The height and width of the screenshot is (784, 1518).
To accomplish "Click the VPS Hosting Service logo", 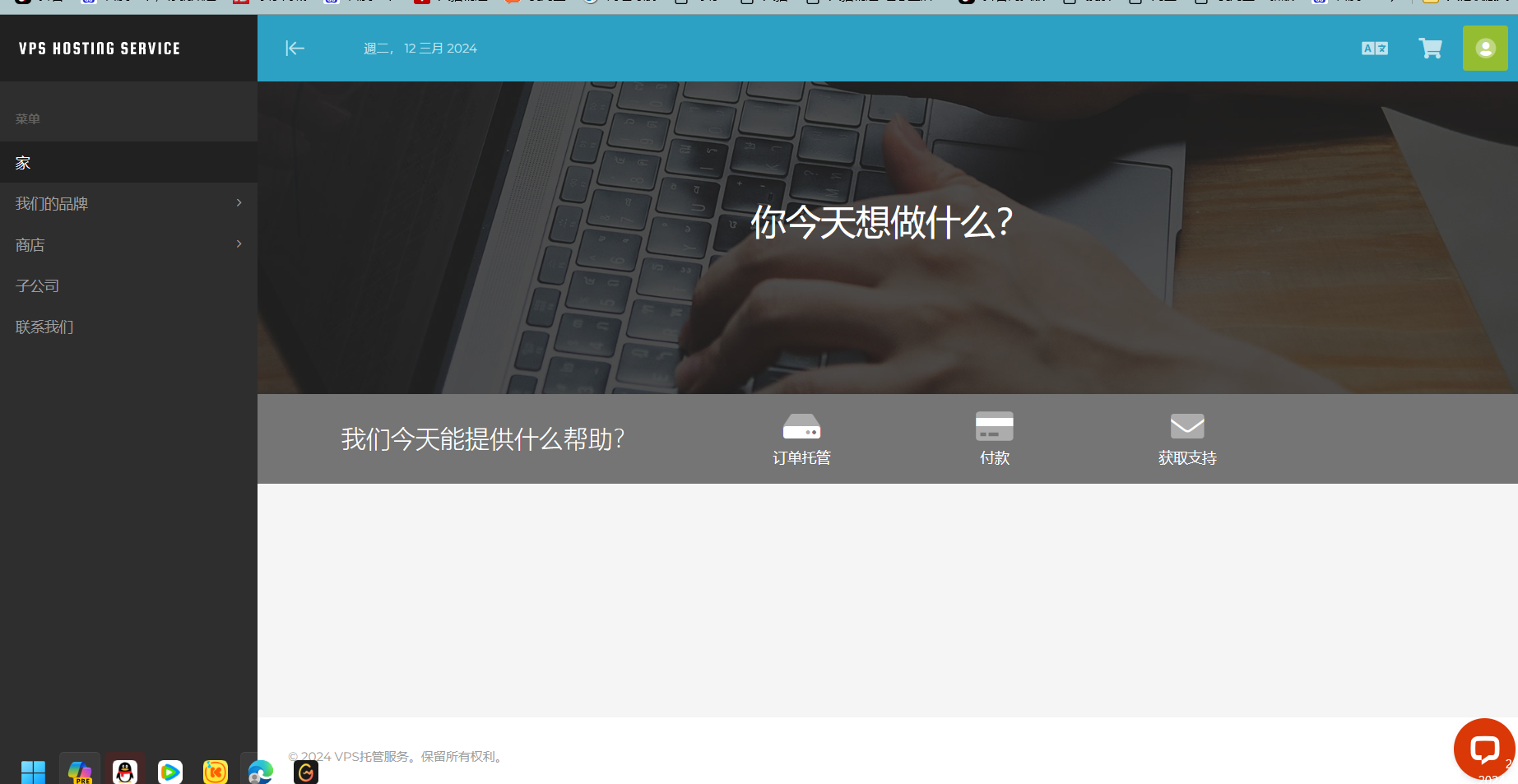I will tap(100, 49).
